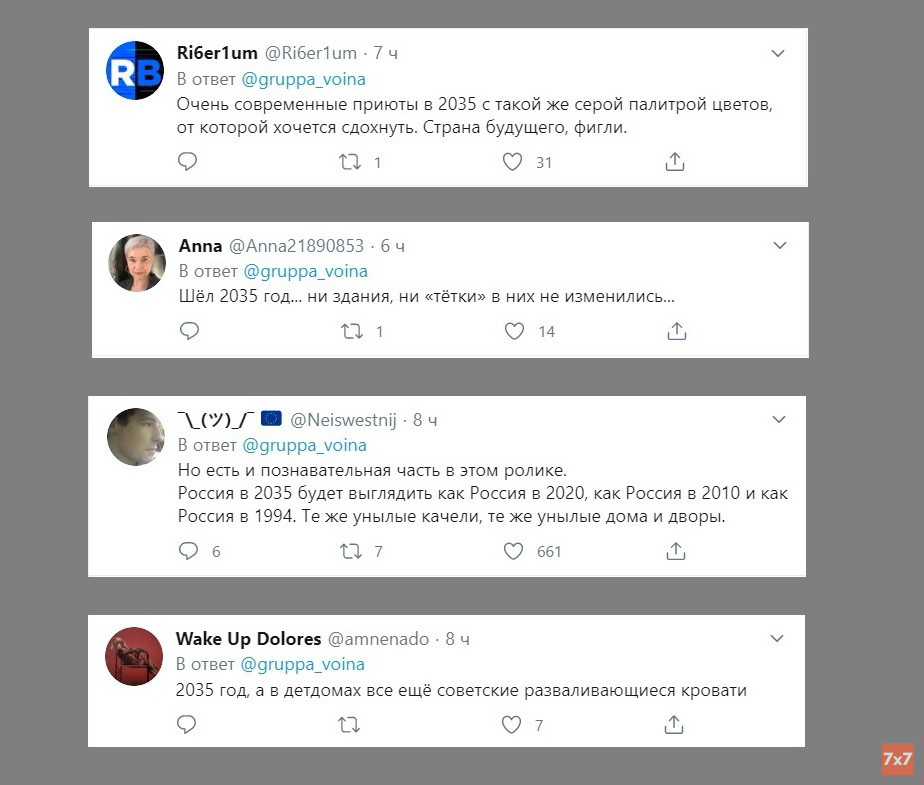The height and width of the screenshot is (785, 924).
Task: Click Ri6er1um's RB avatar
Action: point(135,70)
